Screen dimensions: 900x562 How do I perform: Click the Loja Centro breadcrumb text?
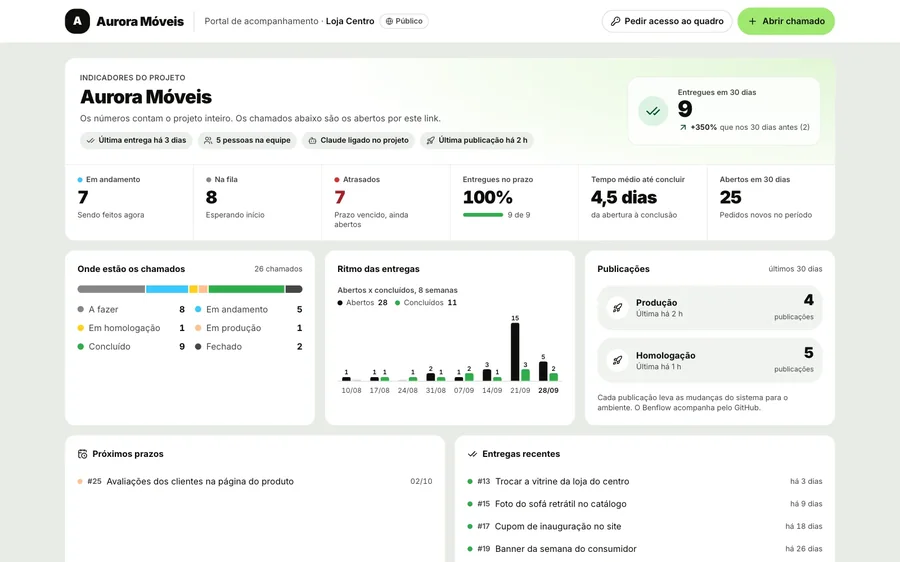click(350, 21)
